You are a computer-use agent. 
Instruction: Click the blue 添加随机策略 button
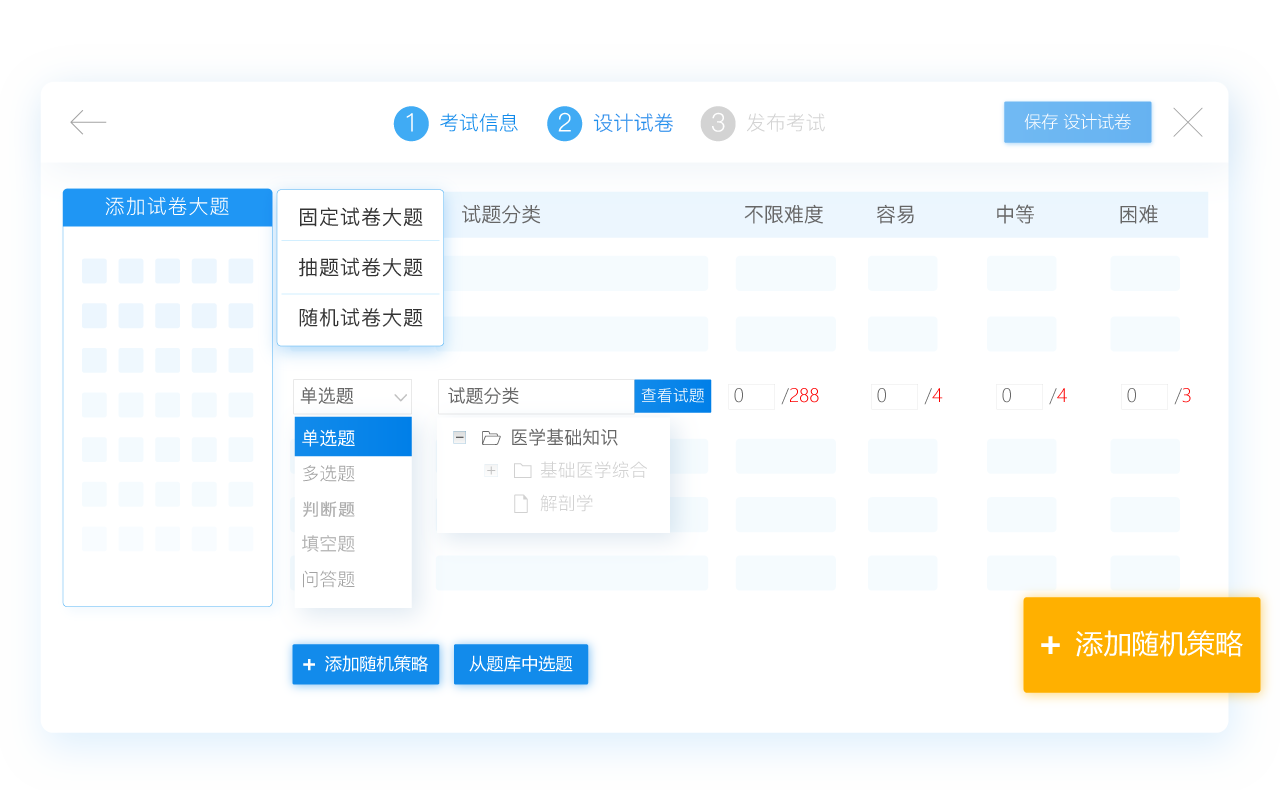[365, 664]
